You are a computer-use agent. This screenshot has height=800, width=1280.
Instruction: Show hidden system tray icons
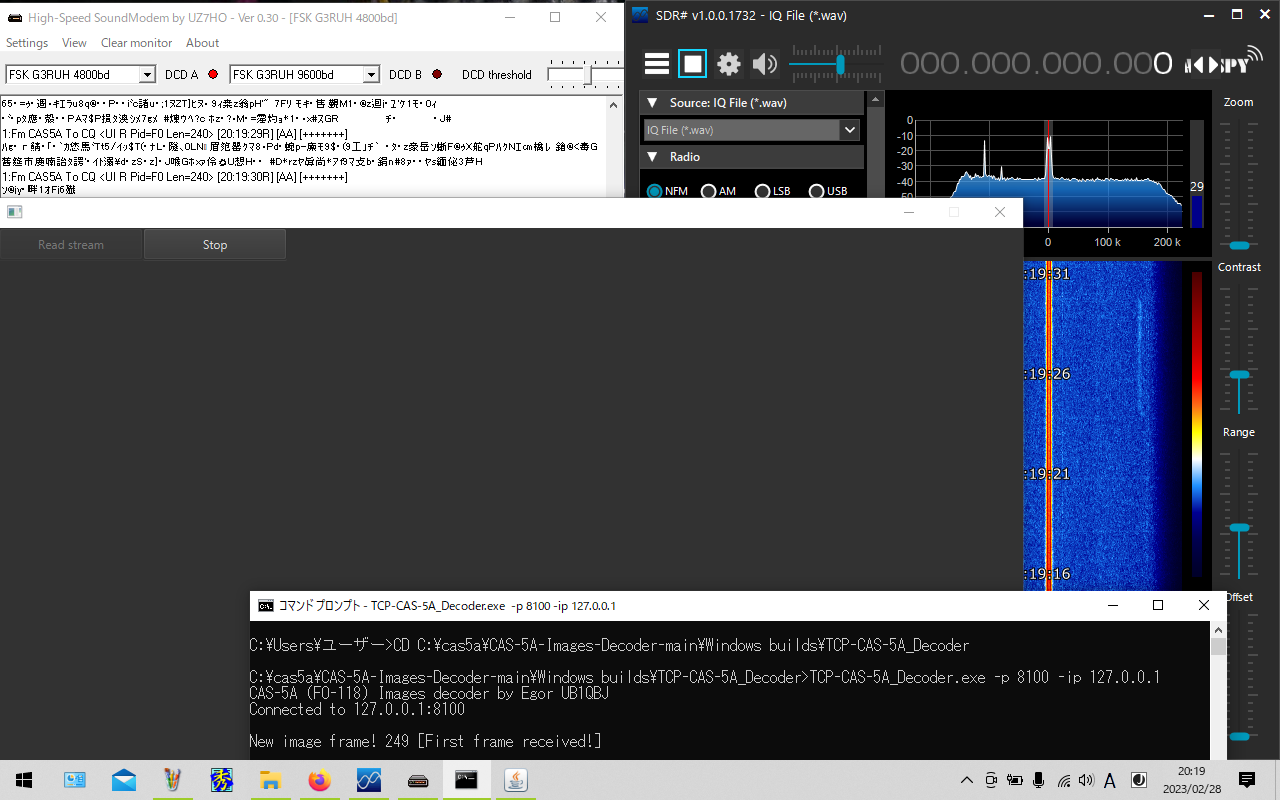[966, 780]
